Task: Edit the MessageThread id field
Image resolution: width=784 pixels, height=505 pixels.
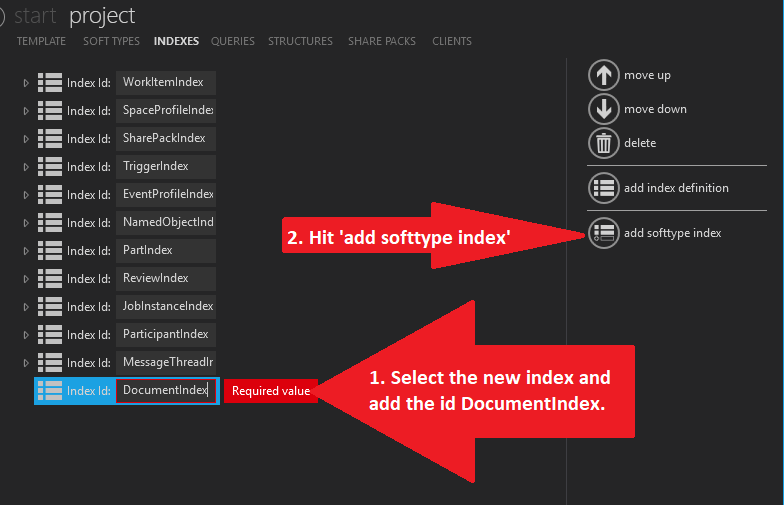Action: (x=166, y=362)
